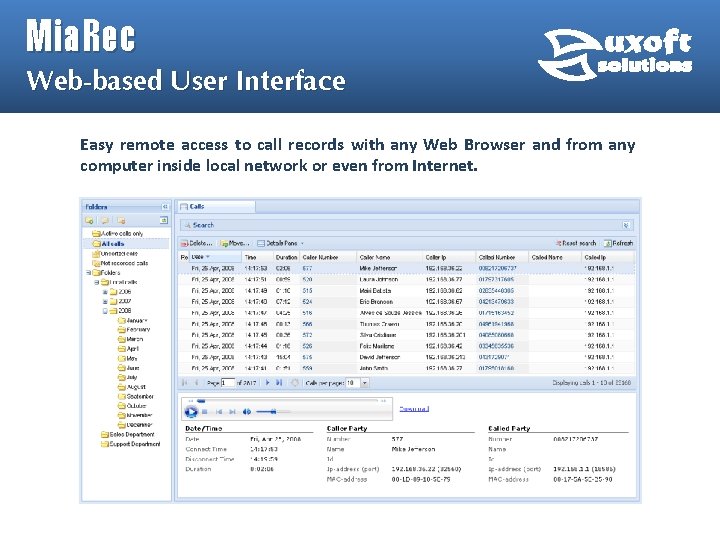Select the Active calls only folder
The image size is (720, 540).
[x=118, y=234]
